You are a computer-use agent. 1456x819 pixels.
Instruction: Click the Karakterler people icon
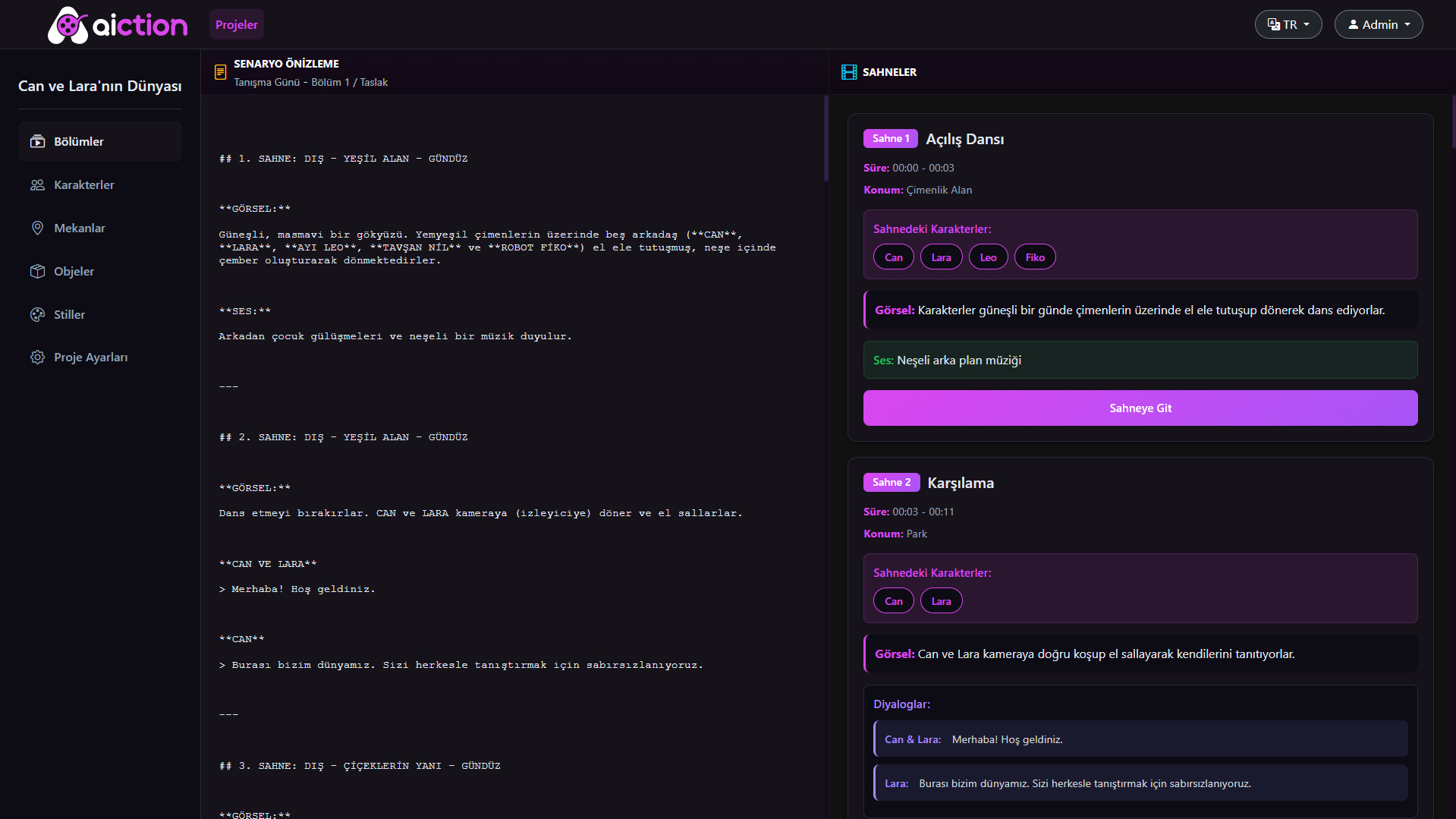point(37,185)
